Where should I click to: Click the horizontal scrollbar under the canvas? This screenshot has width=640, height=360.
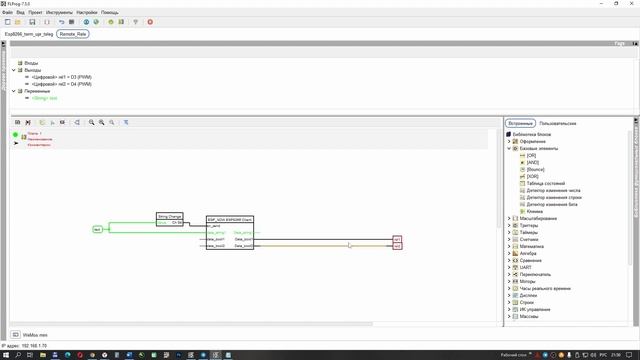click(192, 324)
